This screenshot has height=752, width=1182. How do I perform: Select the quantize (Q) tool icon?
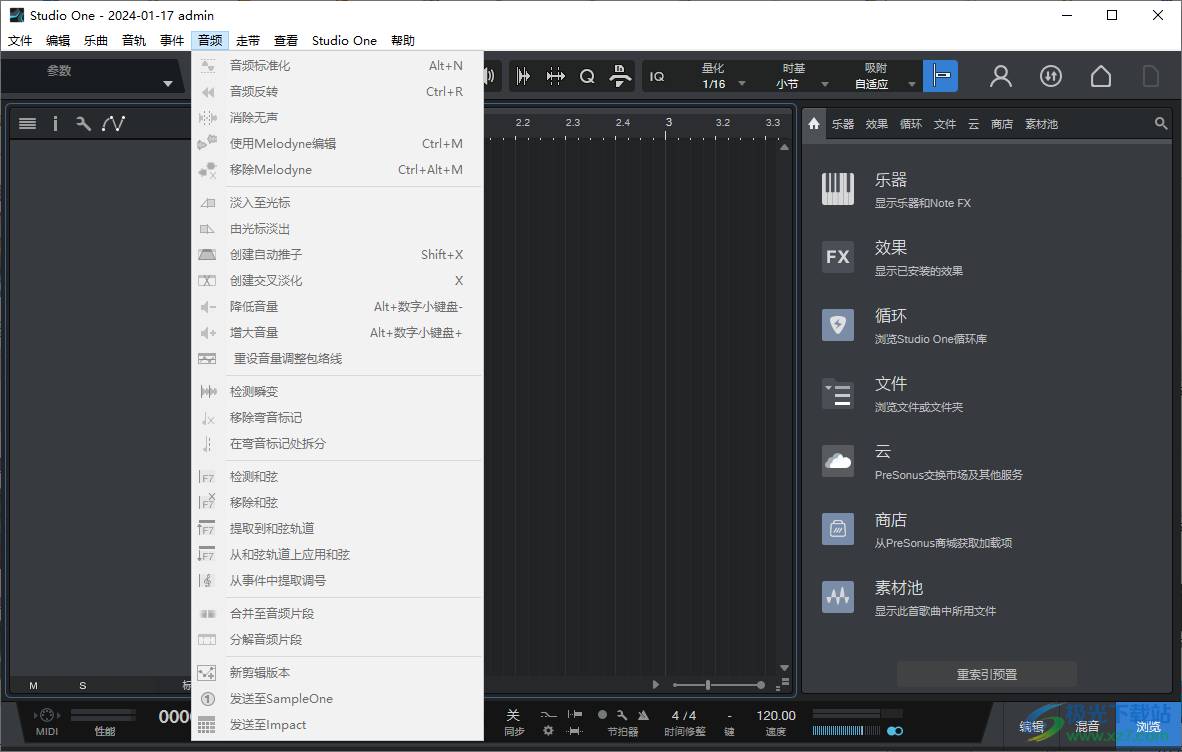pyautogui.click(x=585, y=75)
